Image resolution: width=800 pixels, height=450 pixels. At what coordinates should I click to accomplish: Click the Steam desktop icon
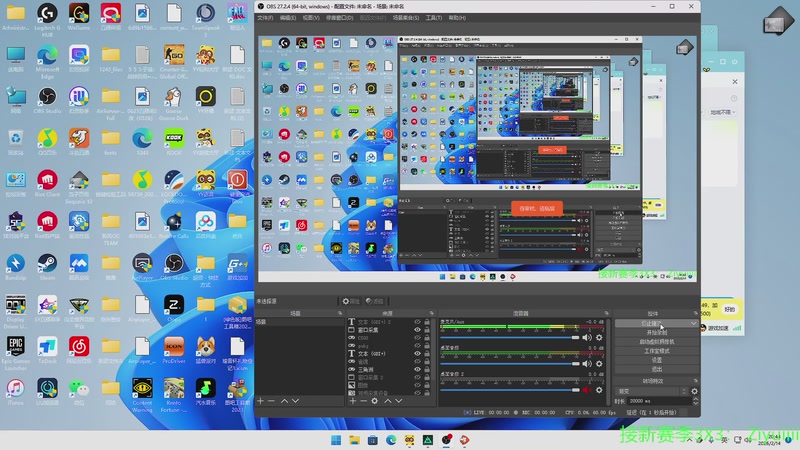(x=47, y=267)
